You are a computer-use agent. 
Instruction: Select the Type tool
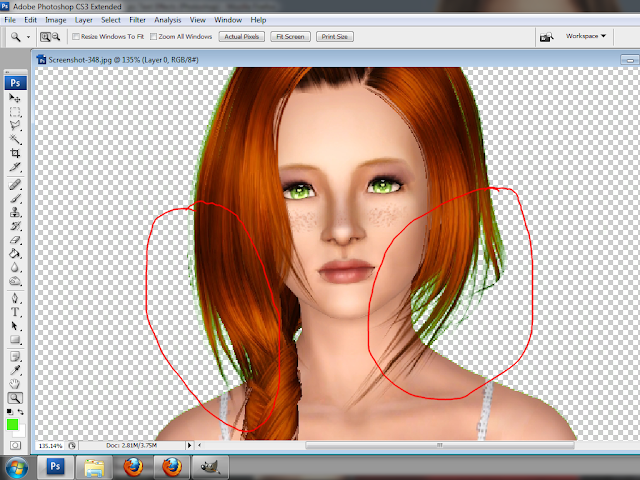click(x=15, y=311)
